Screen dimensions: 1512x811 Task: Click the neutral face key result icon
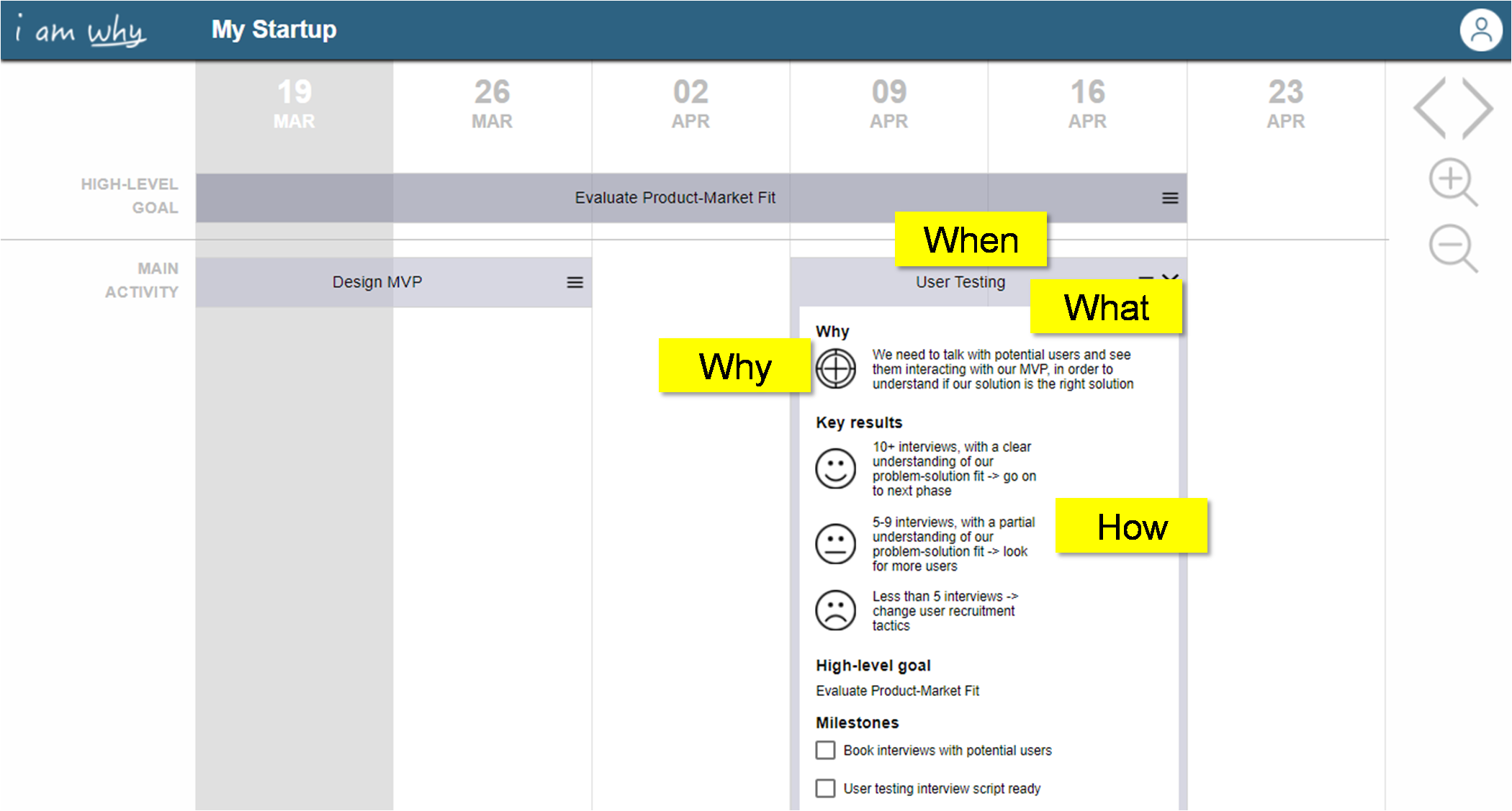(837, 541)
